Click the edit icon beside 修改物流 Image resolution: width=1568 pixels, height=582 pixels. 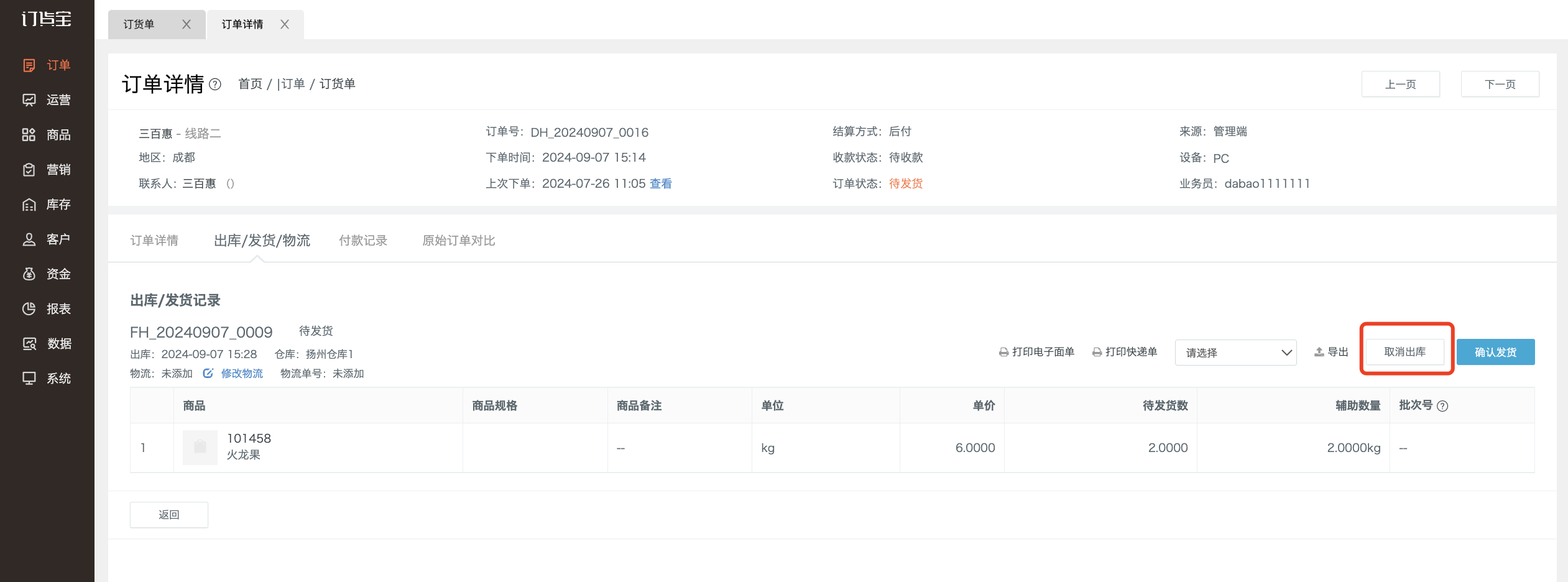coord(208,373)
